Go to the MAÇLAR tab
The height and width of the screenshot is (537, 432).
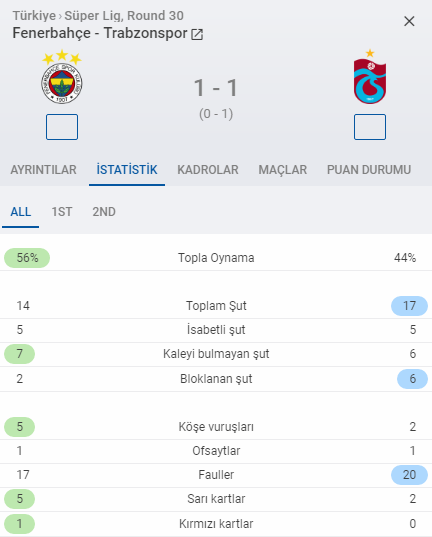pos(283,170)
